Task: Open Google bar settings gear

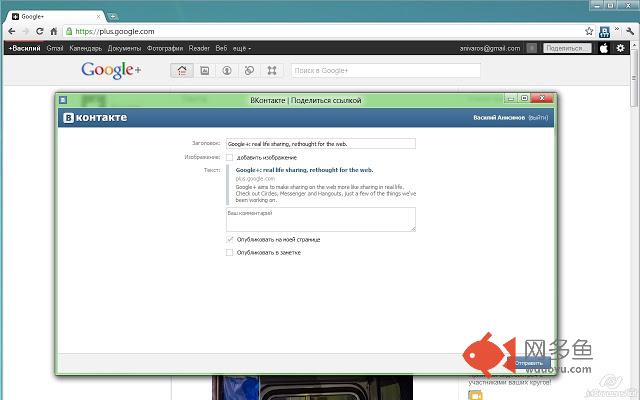Action: (x=620, y=48)
